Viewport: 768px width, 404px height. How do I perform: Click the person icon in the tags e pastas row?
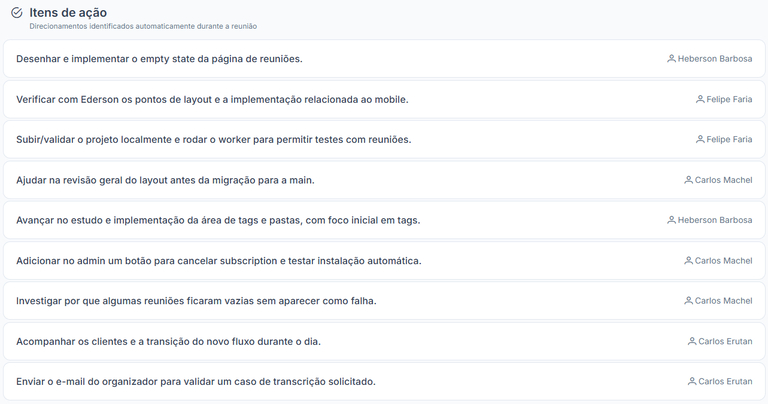point(671,220)
